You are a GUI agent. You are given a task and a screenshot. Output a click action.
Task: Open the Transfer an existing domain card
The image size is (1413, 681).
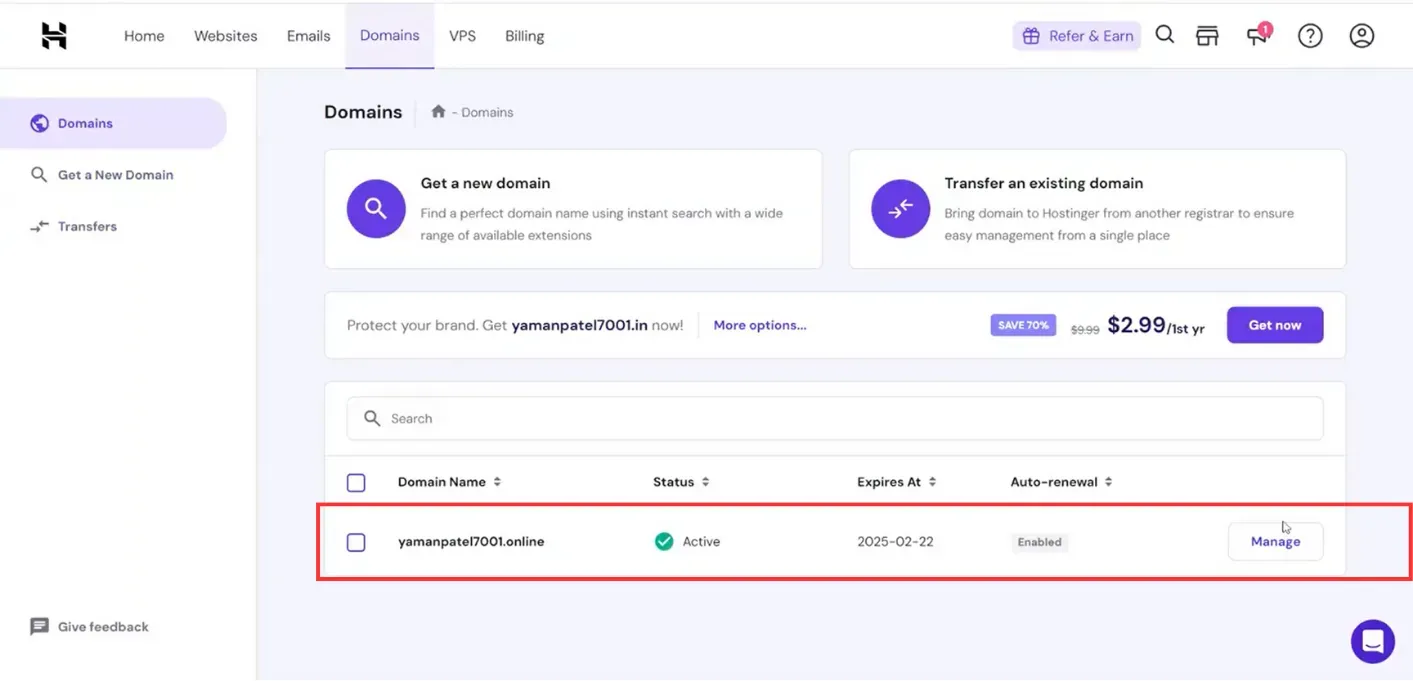(x=1097, y=209)
